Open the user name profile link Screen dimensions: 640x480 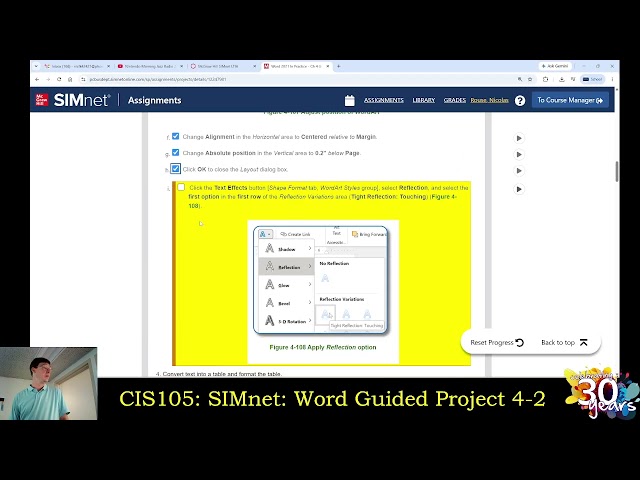point(489,100)
